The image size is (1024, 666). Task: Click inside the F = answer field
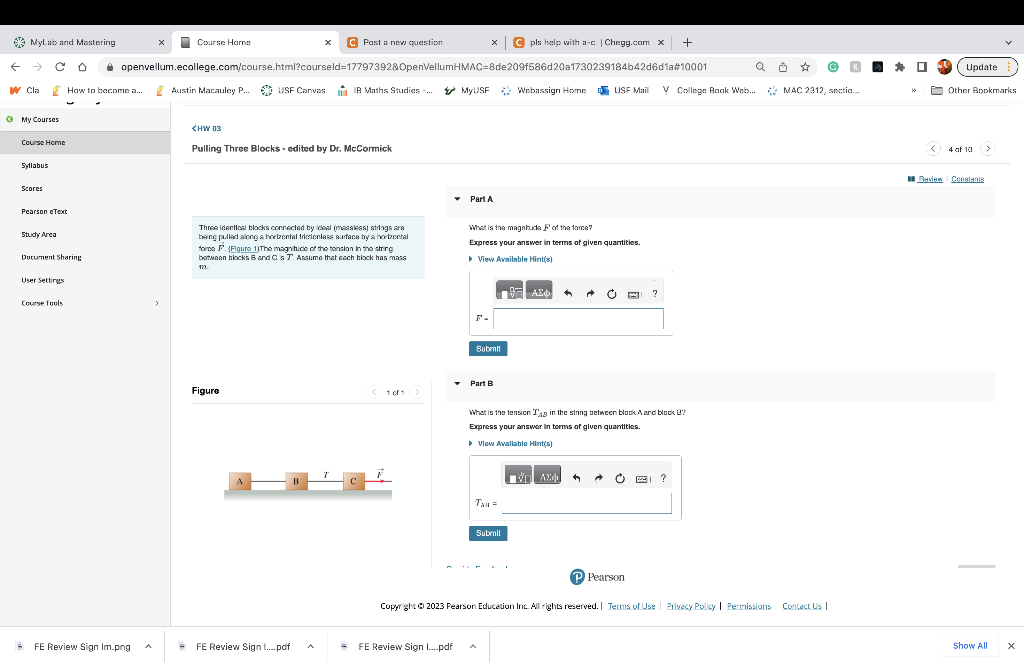[x=580, y=319]
